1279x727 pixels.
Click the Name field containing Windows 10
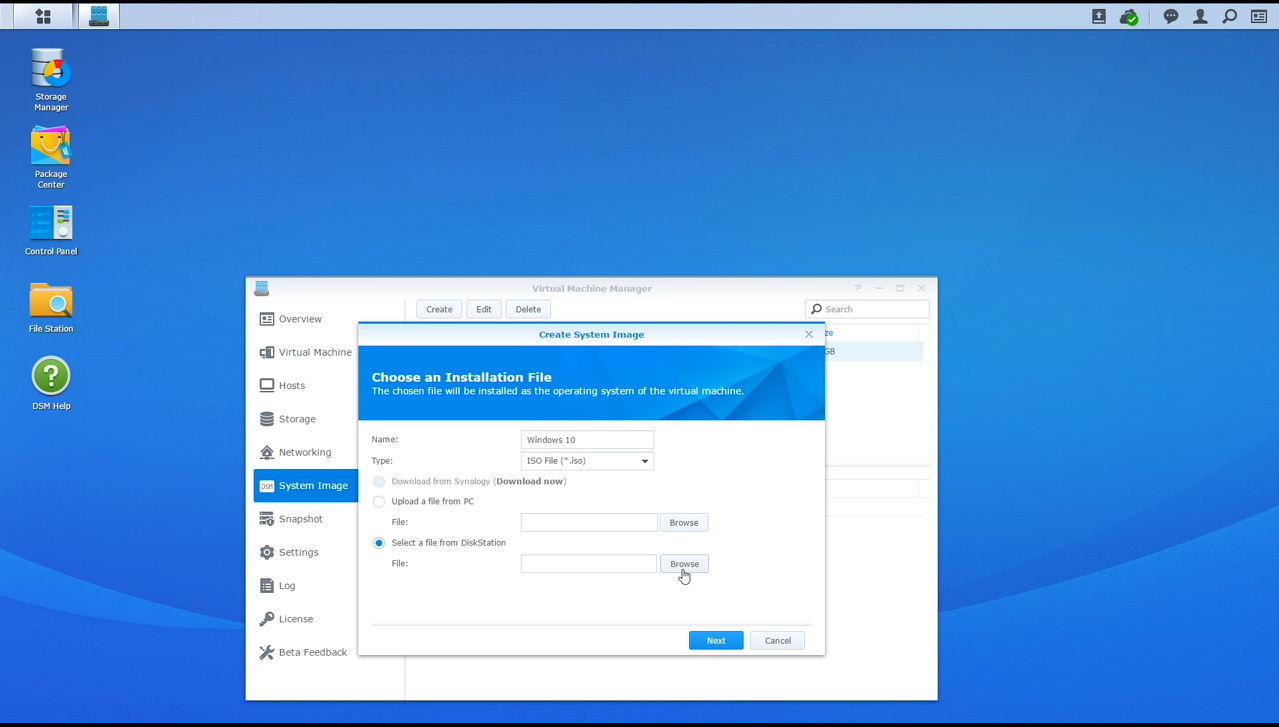point(586,439)
